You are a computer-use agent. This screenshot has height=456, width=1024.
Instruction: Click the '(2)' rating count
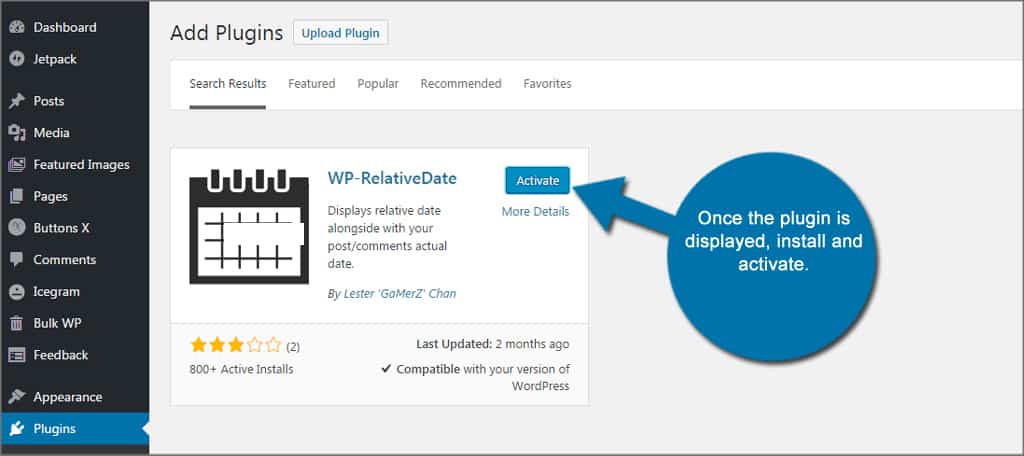tap(293, 346)
